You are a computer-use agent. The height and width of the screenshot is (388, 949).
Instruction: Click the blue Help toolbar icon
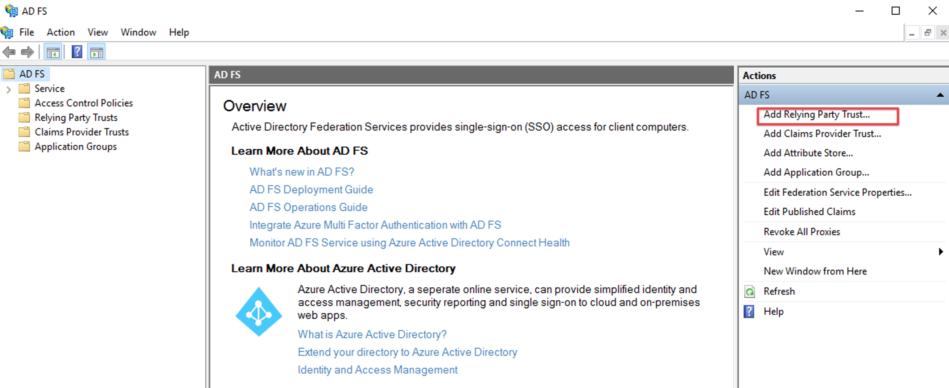click(x=77, y=52)
